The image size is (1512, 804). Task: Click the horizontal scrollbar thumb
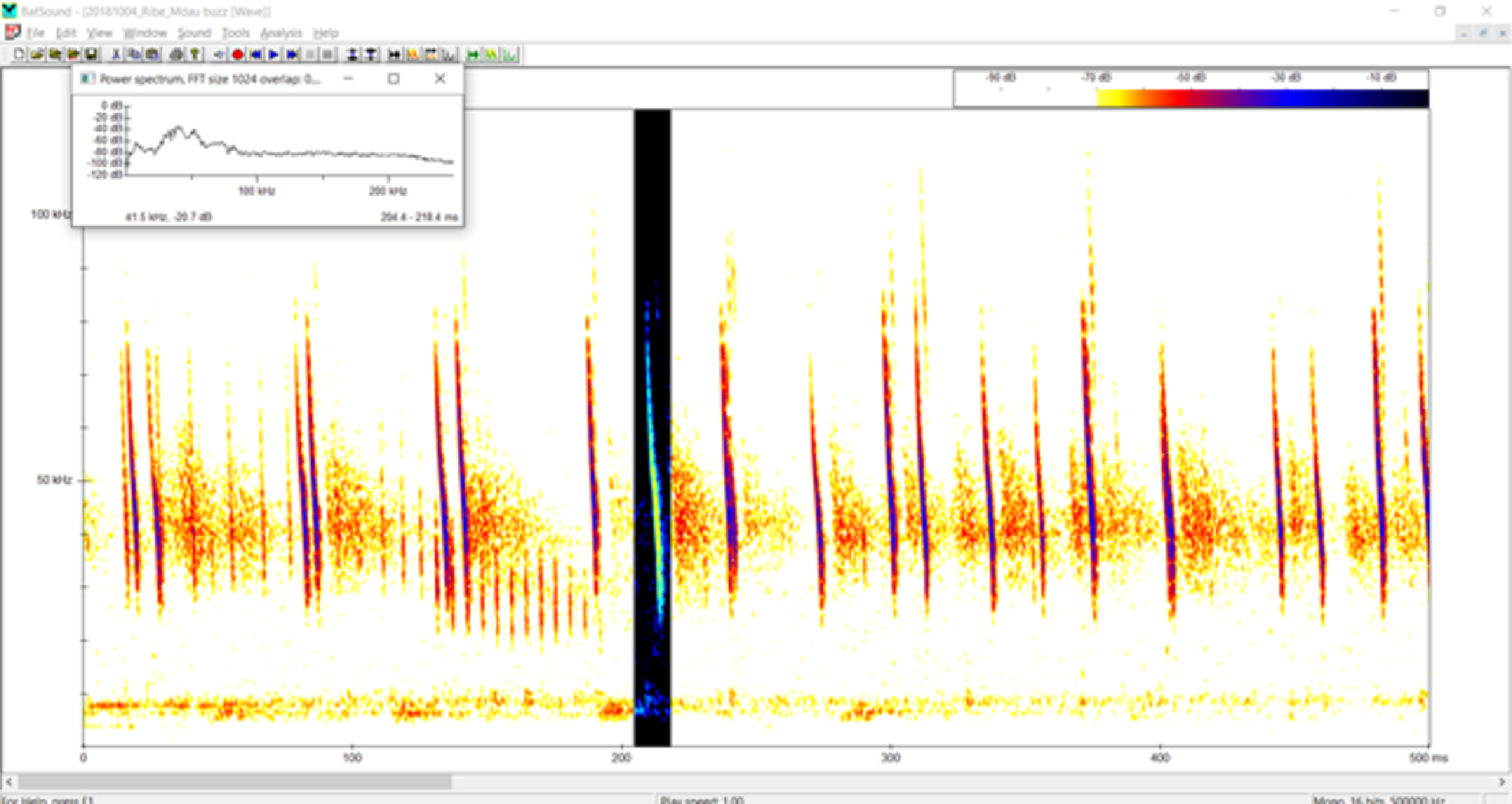(235, 782)
